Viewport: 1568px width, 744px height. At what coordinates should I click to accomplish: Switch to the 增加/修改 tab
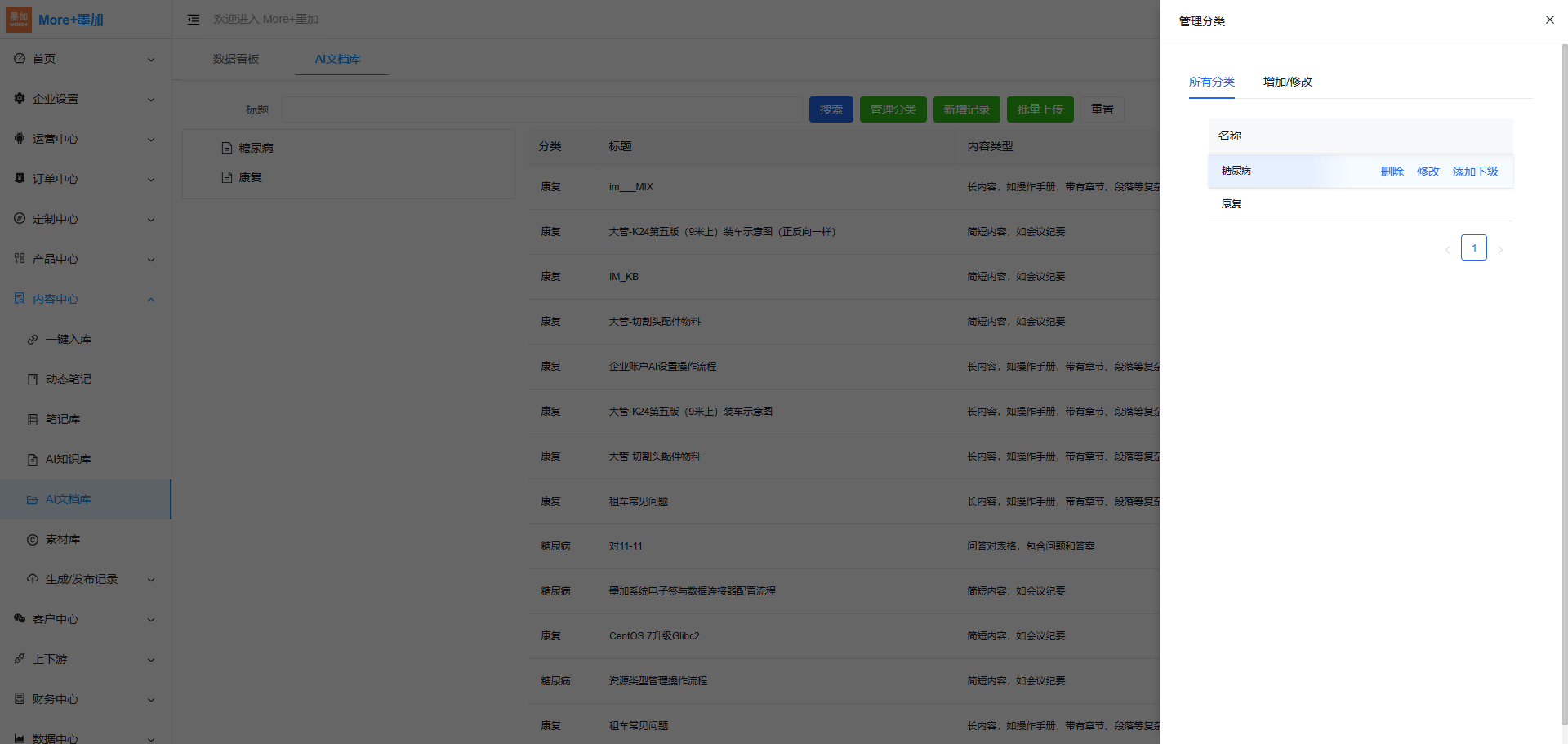1287,82
